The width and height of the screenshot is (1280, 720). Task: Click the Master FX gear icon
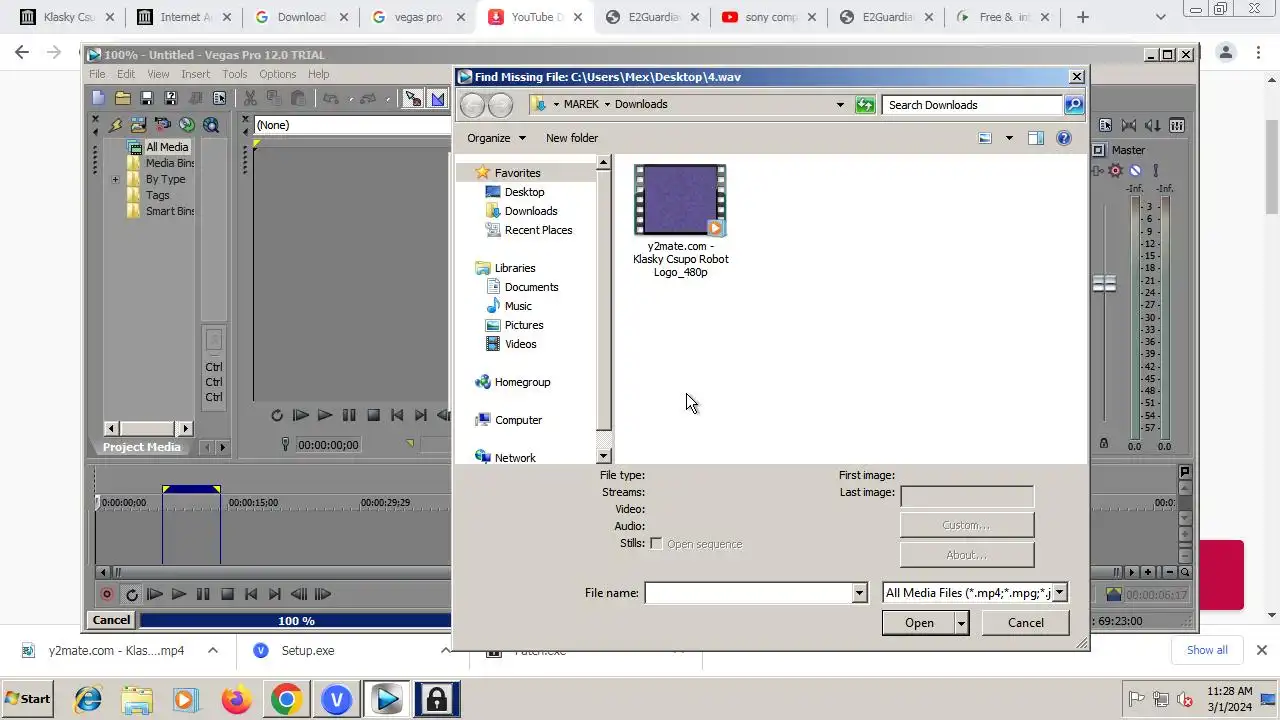tap(1116, 171)
